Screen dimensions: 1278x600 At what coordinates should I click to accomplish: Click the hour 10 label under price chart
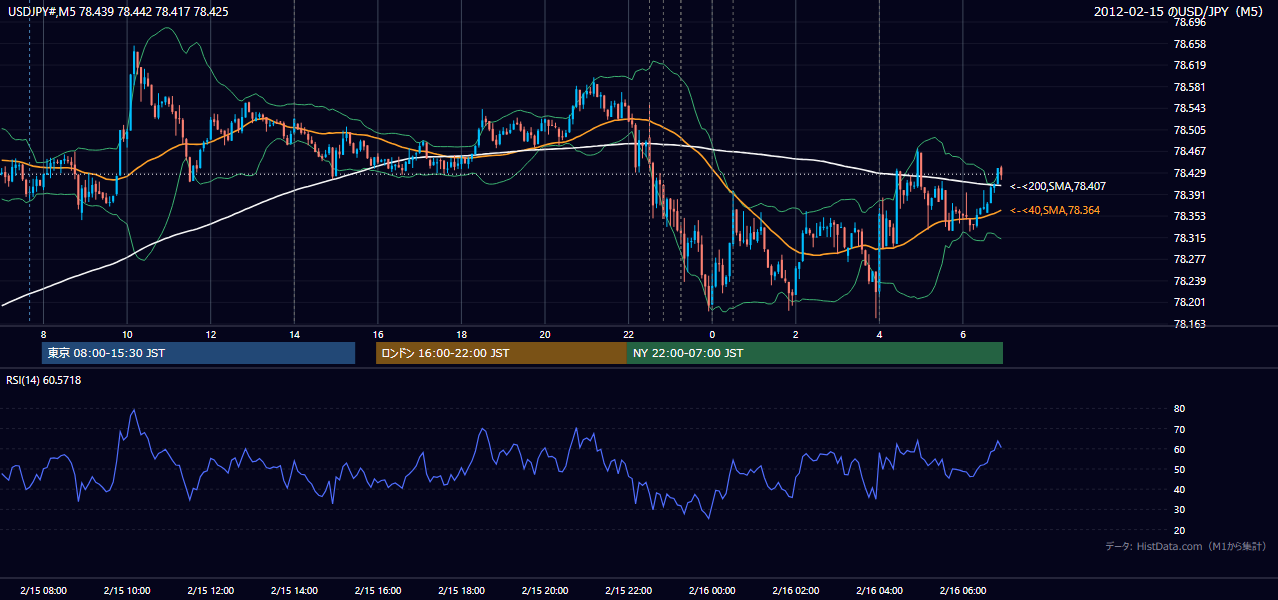point(127,334)
